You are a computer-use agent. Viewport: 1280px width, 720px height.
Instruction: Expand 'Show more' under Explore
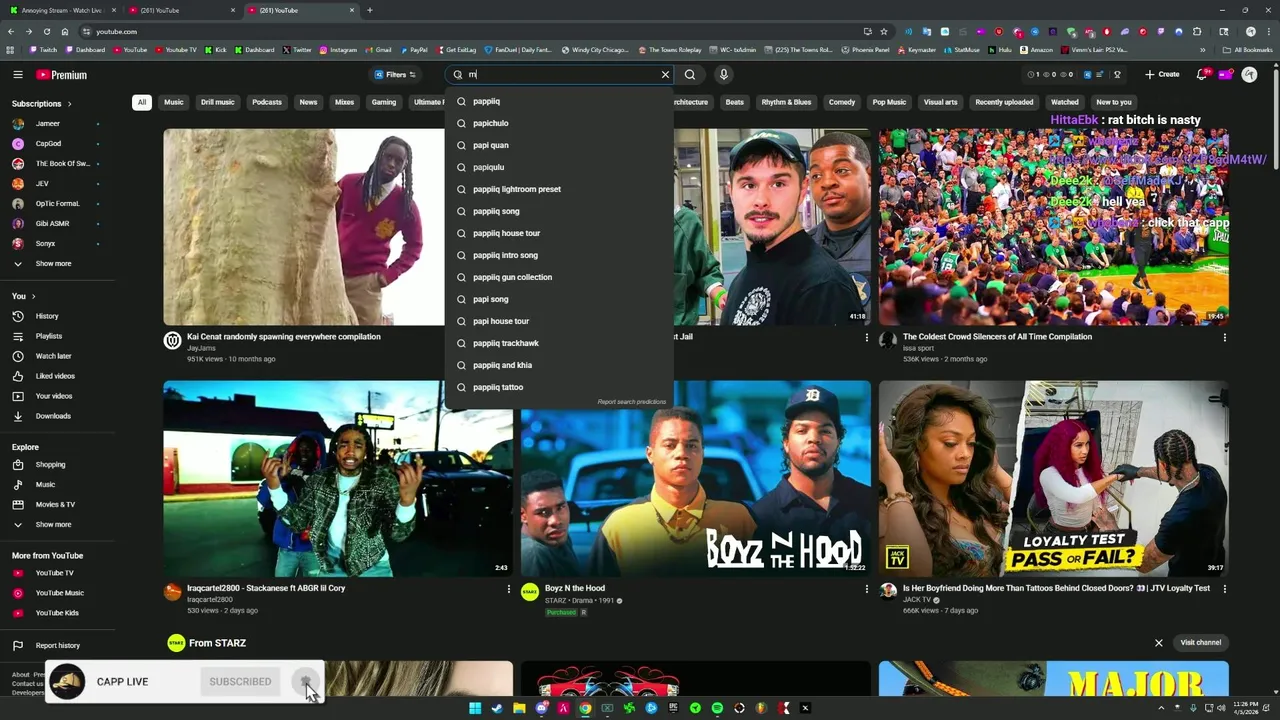pos(54,525)
